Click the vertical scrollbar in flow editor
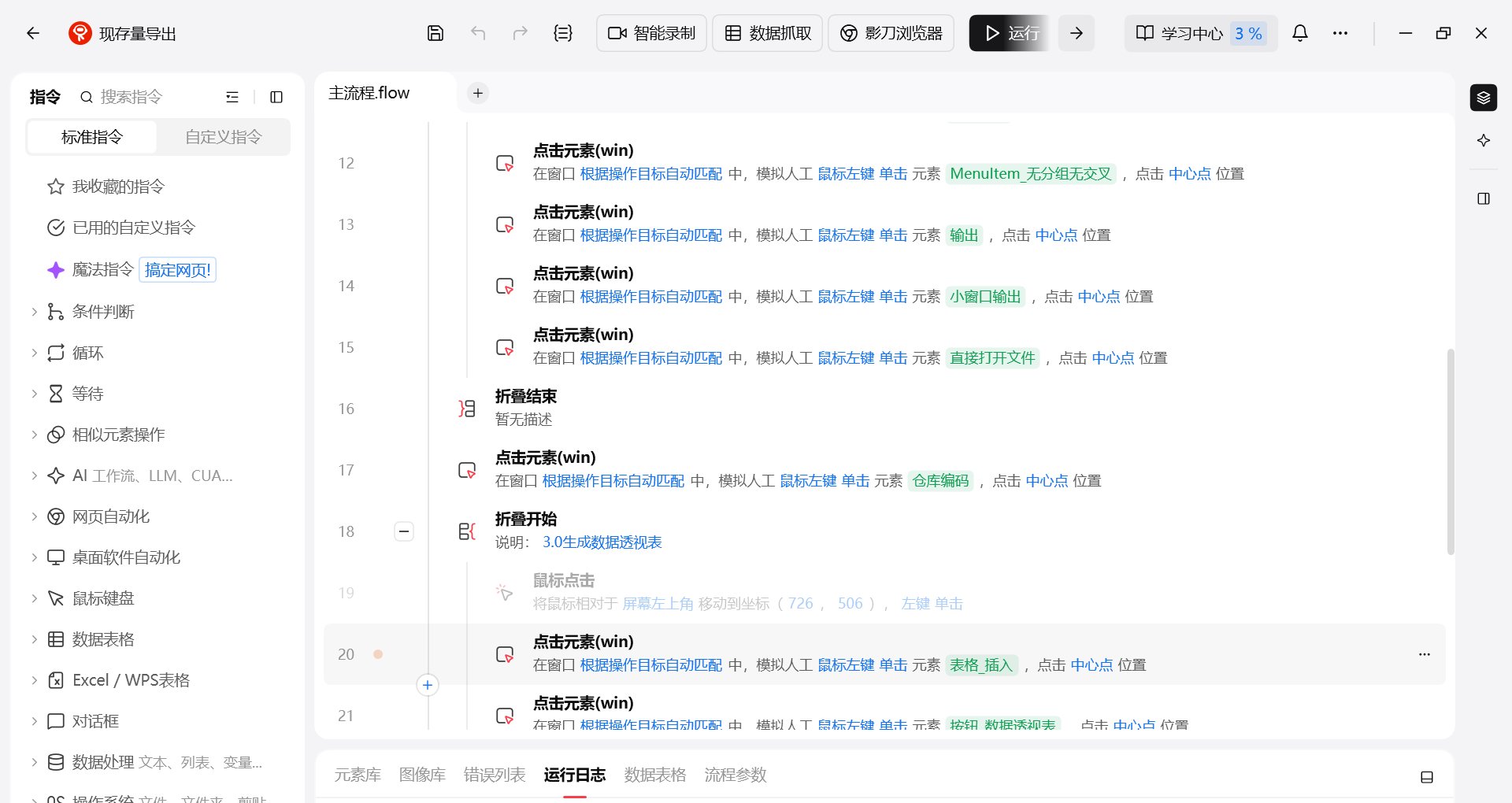 (x=1450, y=452)
